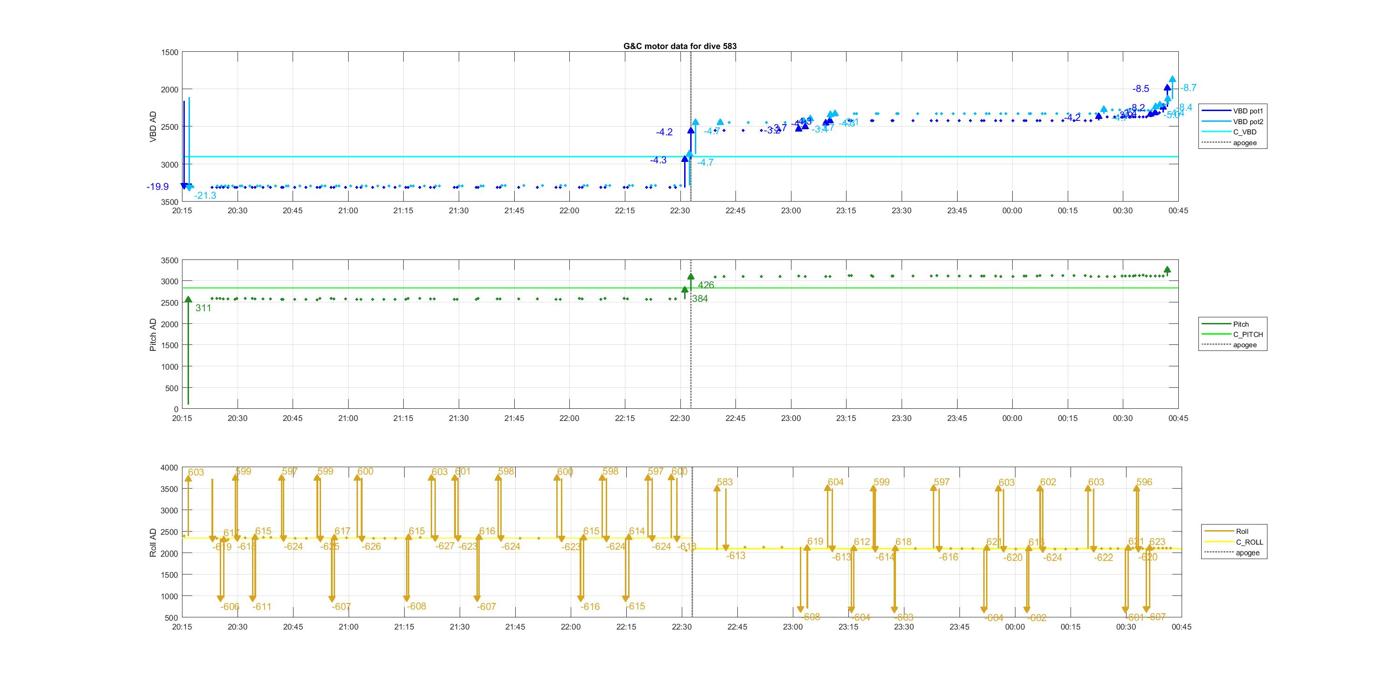Click the "-627" roll data label
1400x693 pixels.
445,546
